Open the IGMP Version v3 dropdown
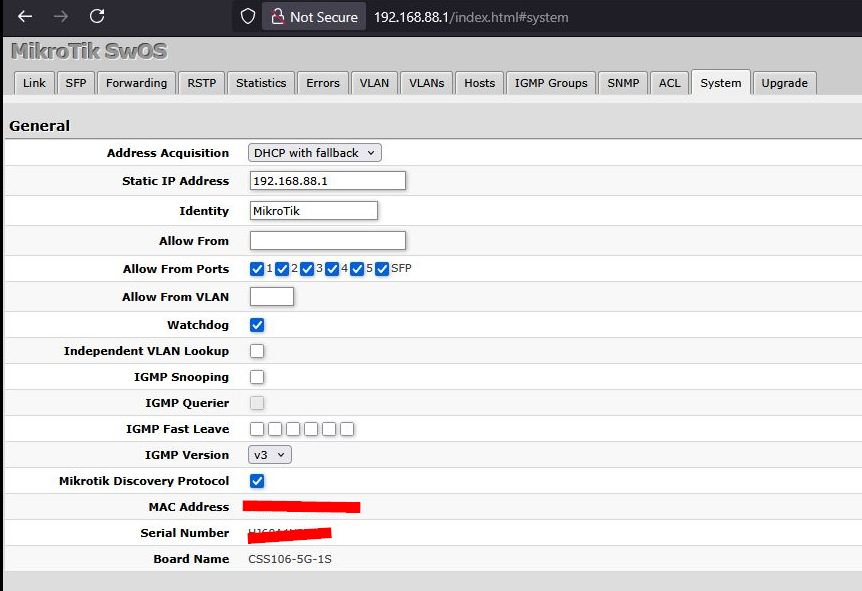The image size is (862, 591). pyautogui.click(x=270, y=455)
